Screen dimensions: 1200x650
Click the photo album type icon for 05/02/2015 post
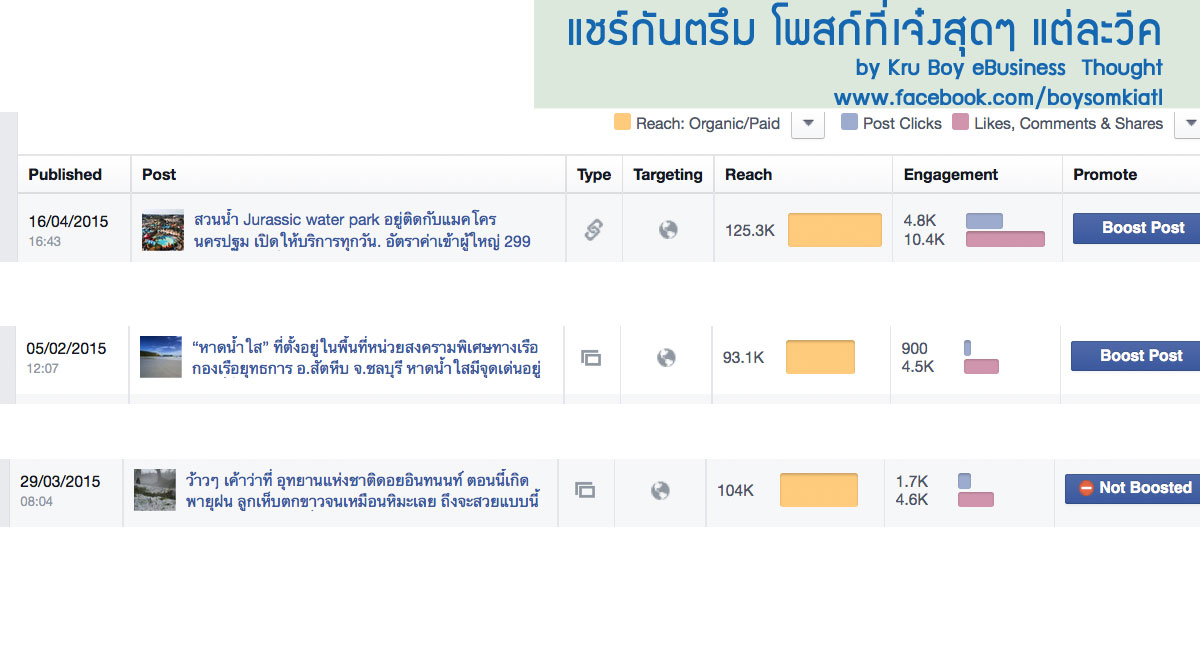591,357
